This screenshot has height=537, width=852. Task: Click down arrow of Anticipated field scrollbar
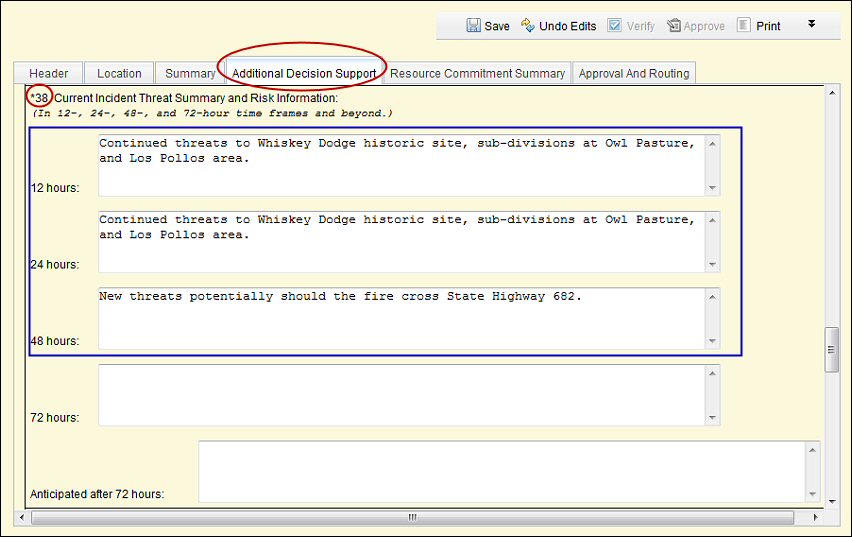click(x=812, y=494)
